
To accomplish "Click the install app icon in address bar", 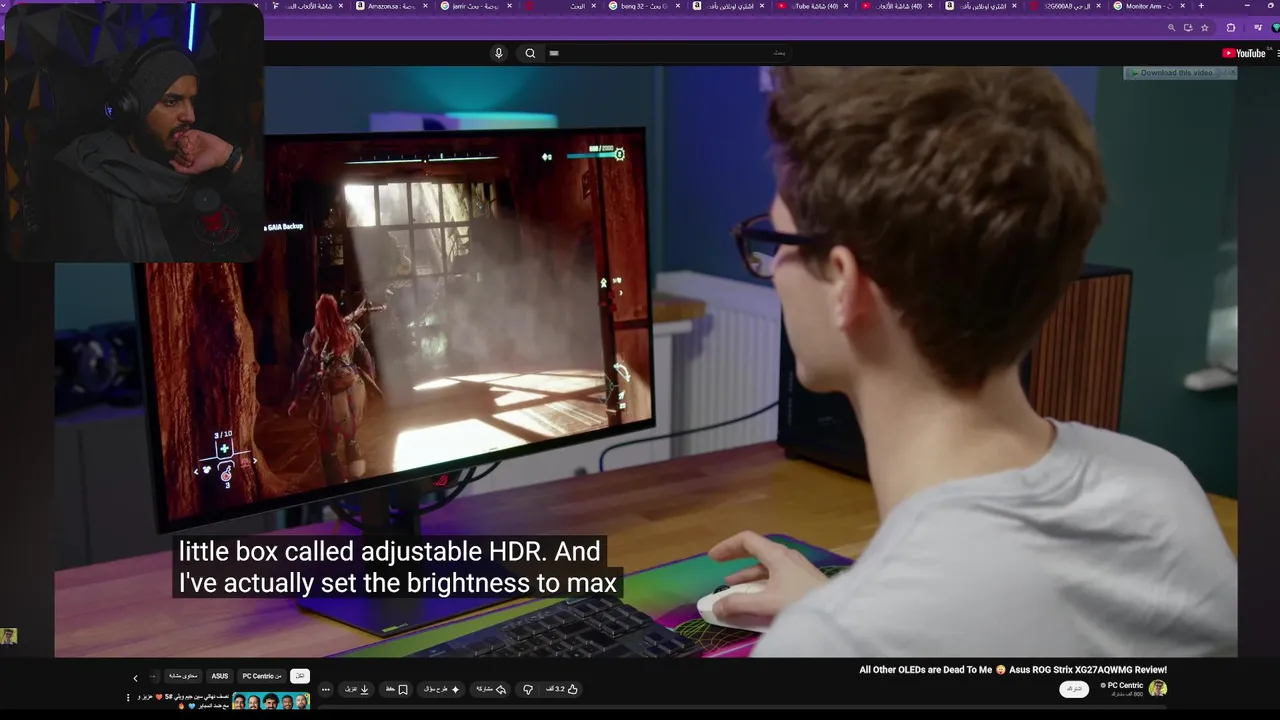I will click(x=1188, y=28).
